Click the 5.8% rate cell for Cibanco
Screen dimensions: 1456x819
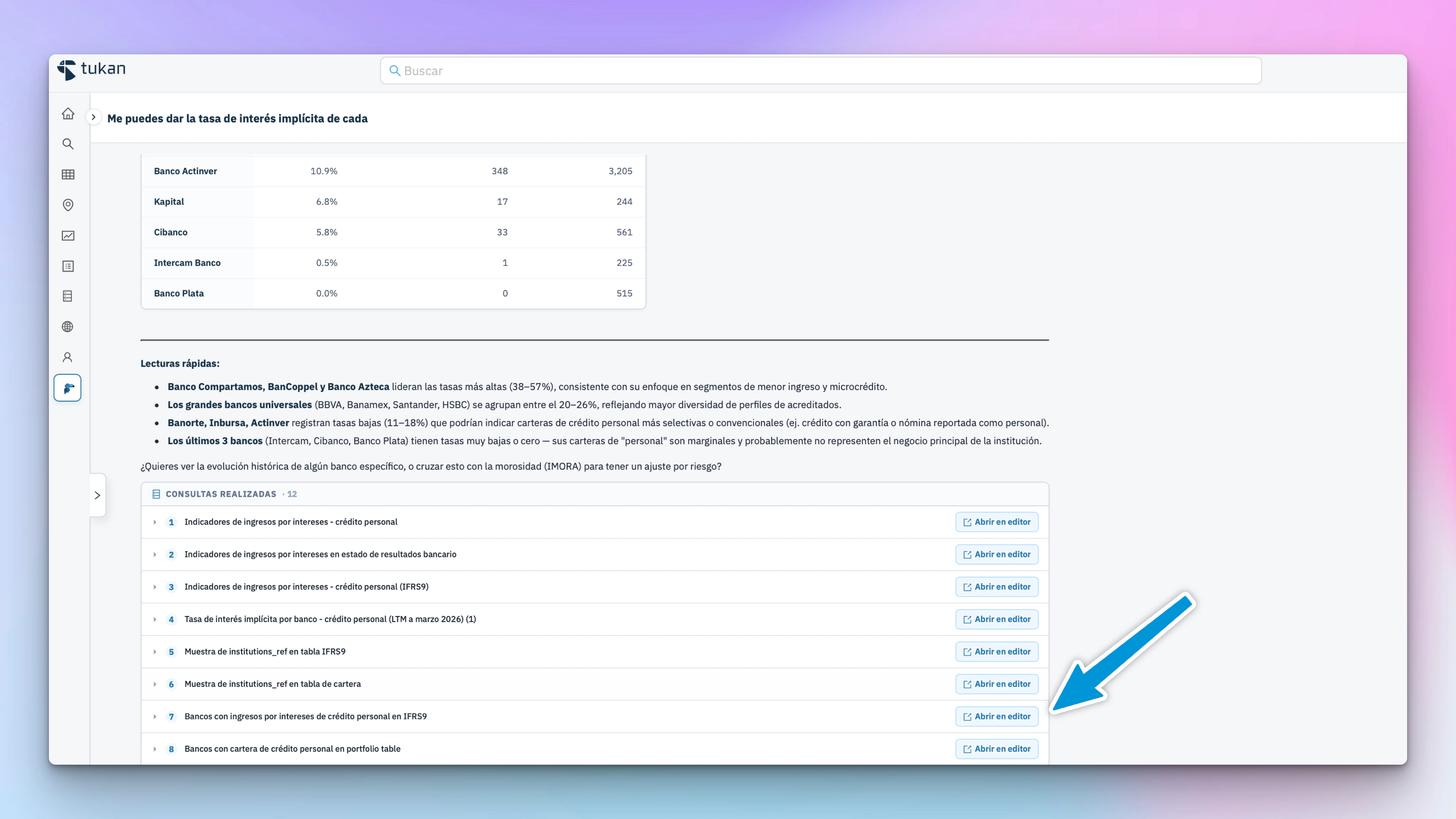pos(327,232)
